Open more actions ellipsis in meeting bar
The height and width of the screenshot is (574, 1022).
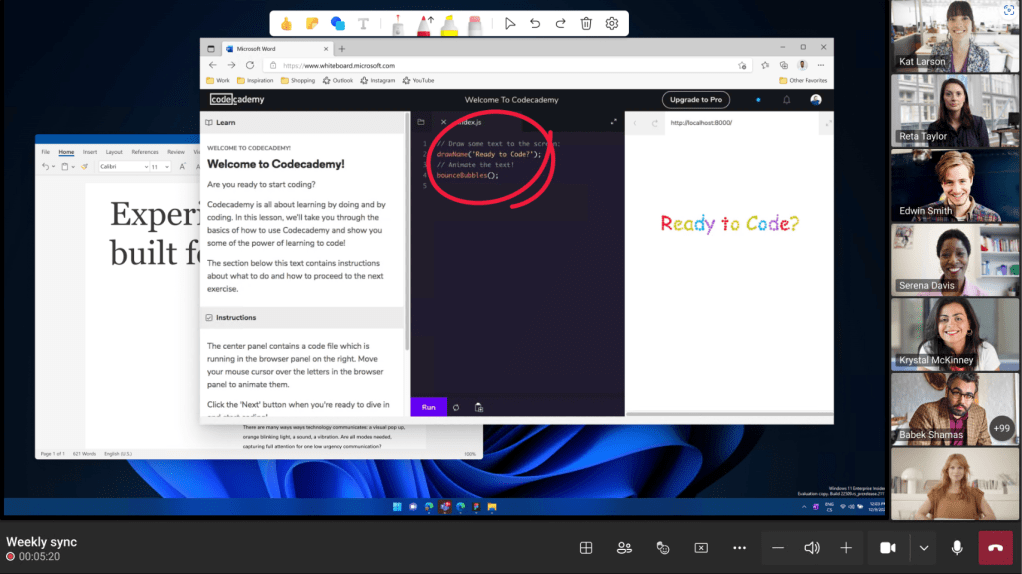tap(739, 547)
